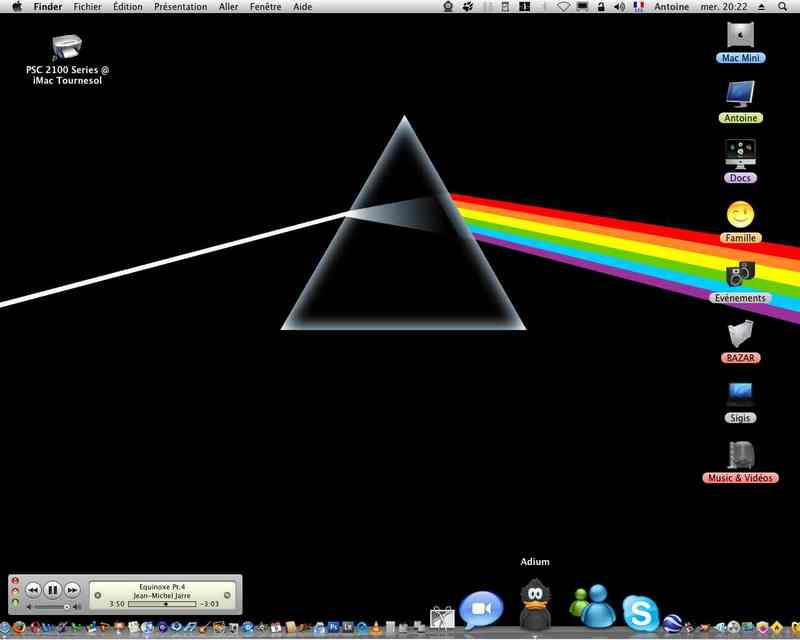Open the Fichier menu
Viewport: 800px width, 640px height.
87,7
